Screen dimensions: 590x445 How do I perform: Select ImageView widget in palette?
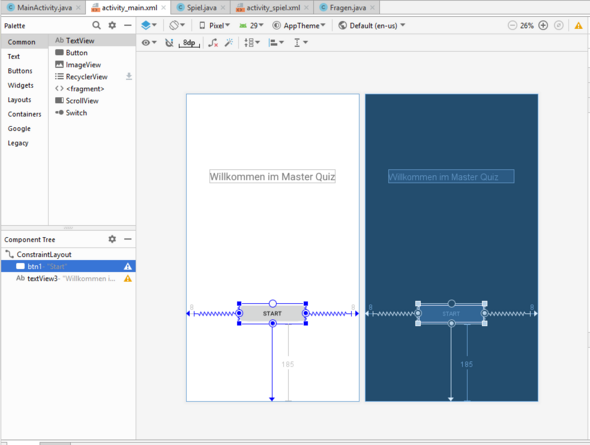(92, 65)
